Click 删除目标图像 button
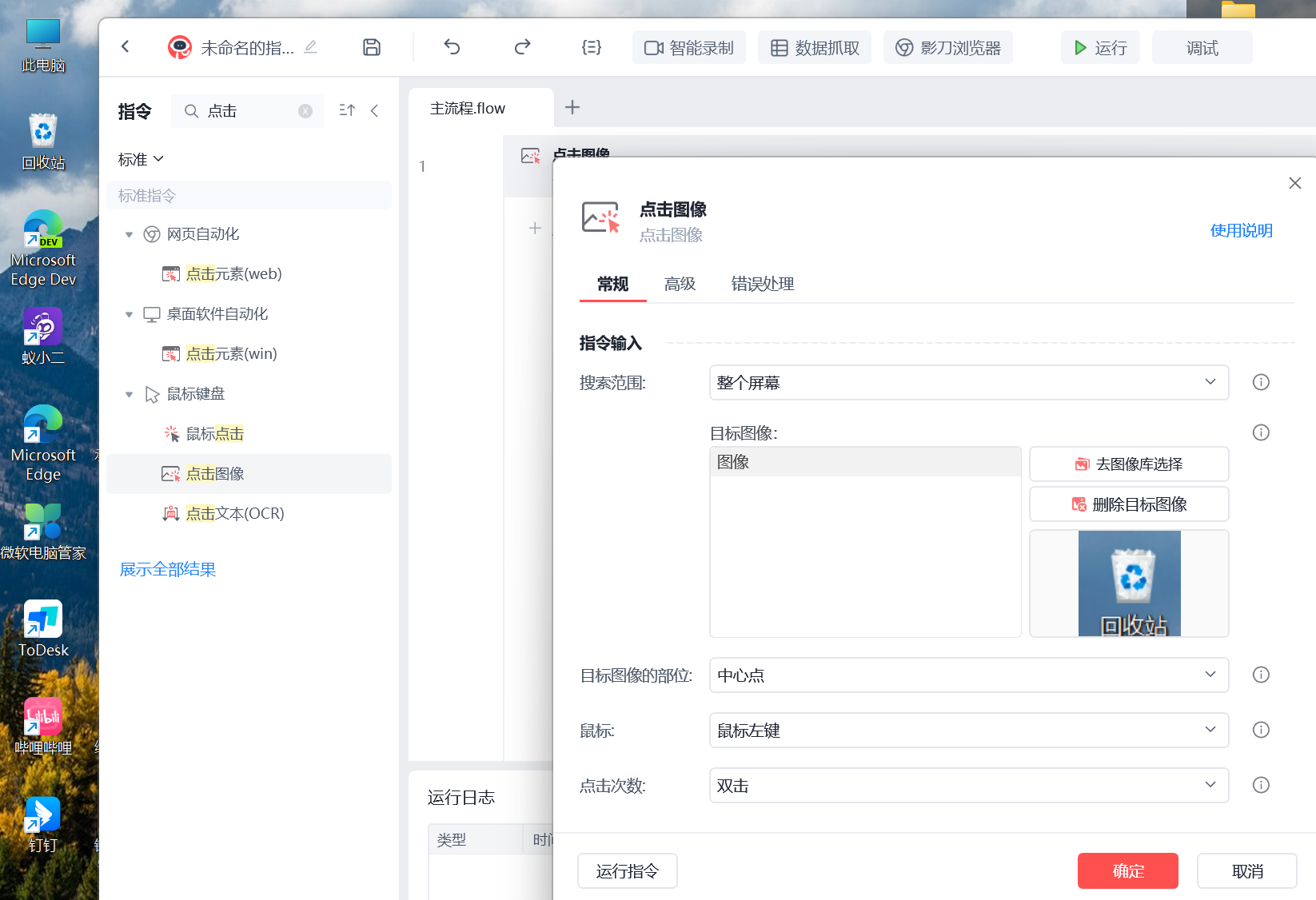Viewport: 1316px width, 900px height. click(1129, 504)
